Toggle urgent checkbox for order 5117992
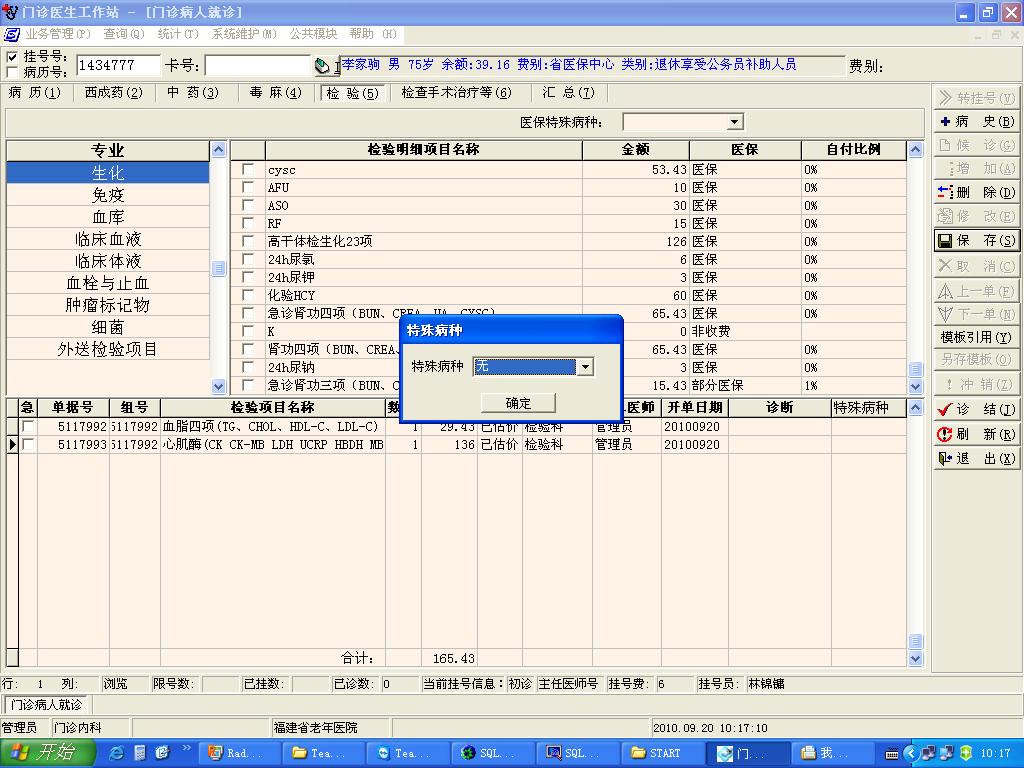This screenshot has width=1024, height=768. pyautogui.click(x=28, y=426)
